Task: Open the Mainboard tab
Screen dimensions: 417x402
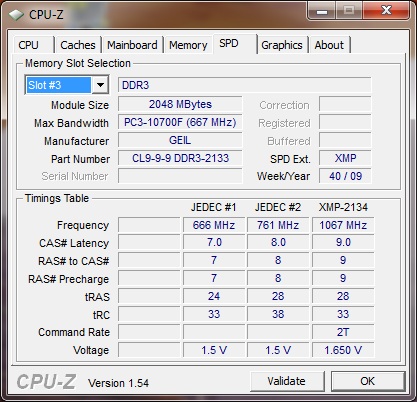Action: [132, 45]
